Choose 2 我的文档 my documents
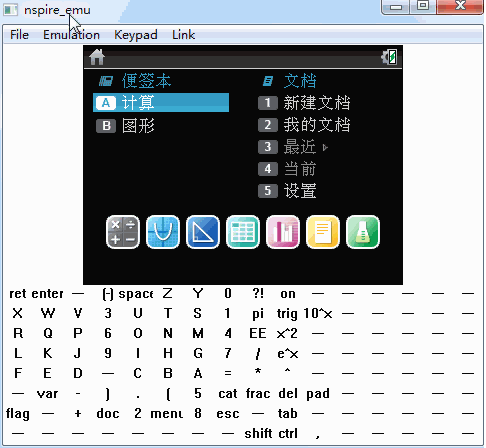The image size is (486, 448). coord(304,125)
